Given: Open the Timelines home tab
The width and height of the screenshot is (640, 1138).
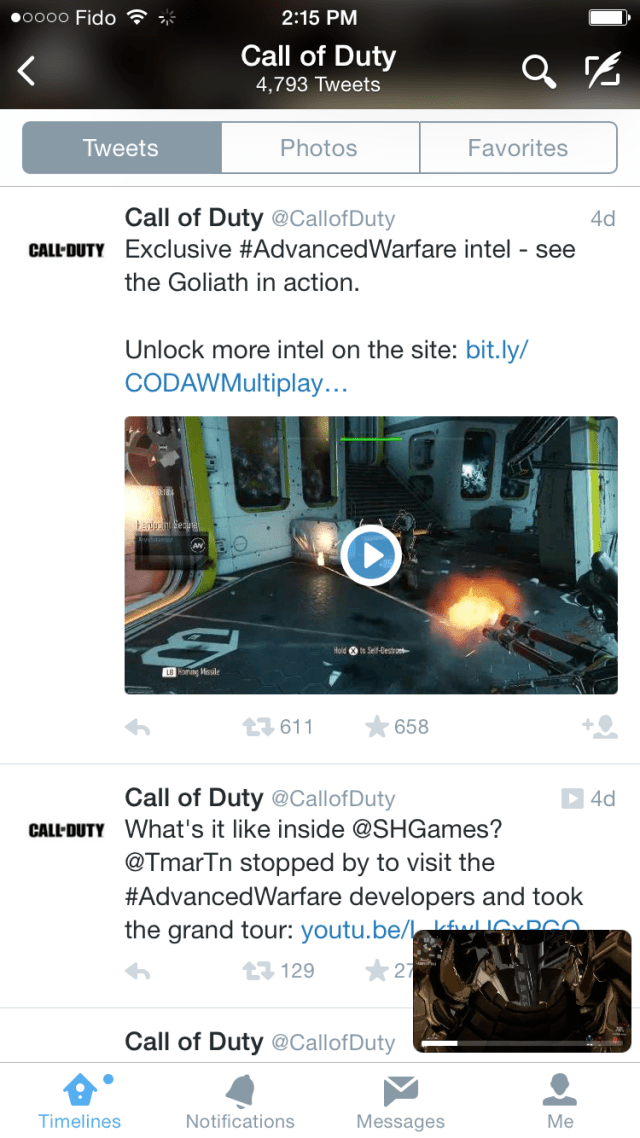Looking at the screenshot, I should (x=80, y=1101).
